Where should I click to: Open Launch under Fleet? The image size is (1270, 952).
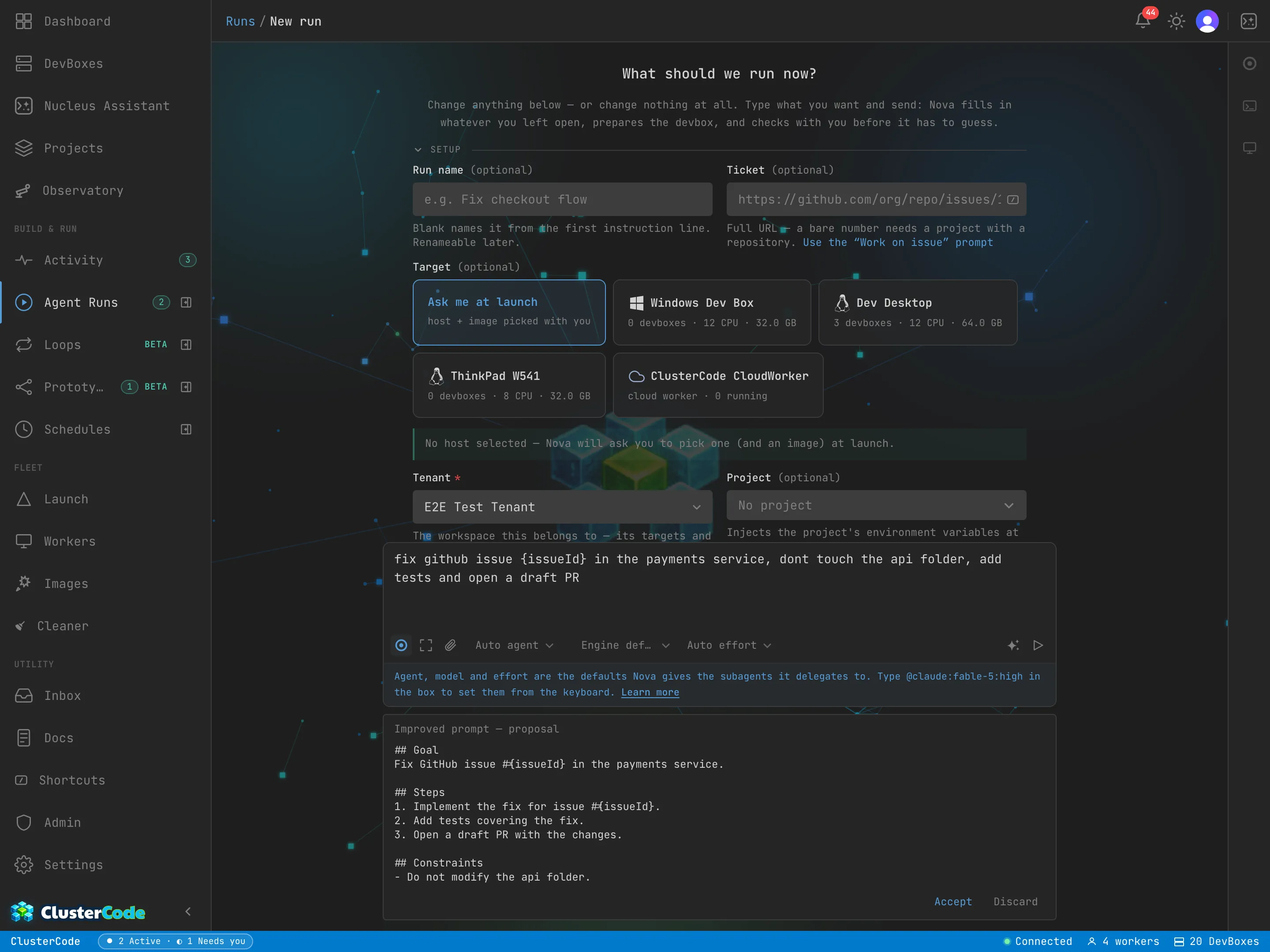tap(105, 499)
